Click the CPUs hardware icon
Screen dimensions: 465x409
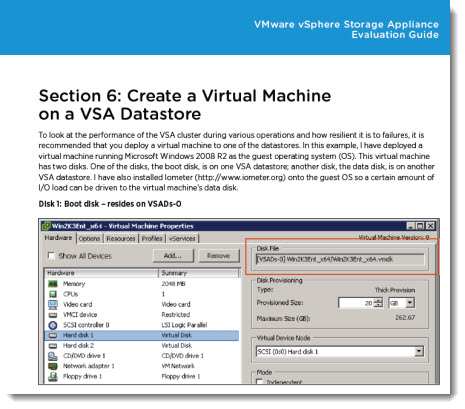tap(53, 294)
